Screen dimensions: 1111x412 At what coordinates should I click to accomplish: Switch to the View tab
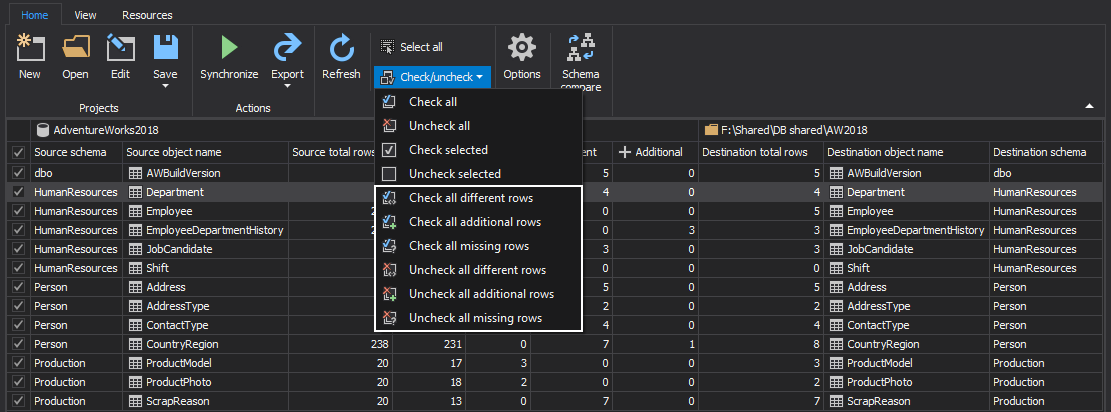pos(86,15)
